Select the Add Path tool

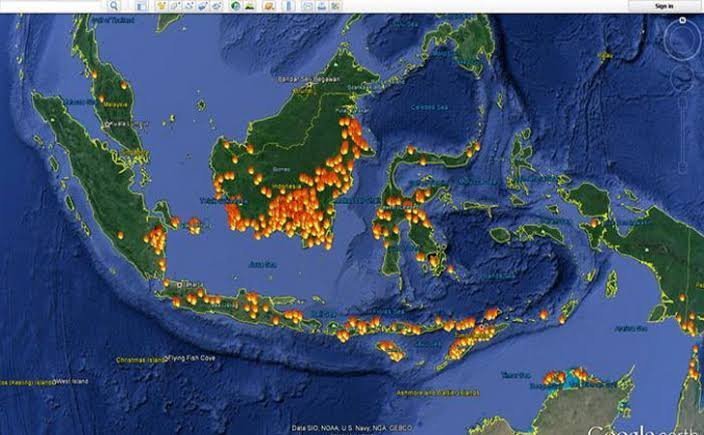(189, 6)
